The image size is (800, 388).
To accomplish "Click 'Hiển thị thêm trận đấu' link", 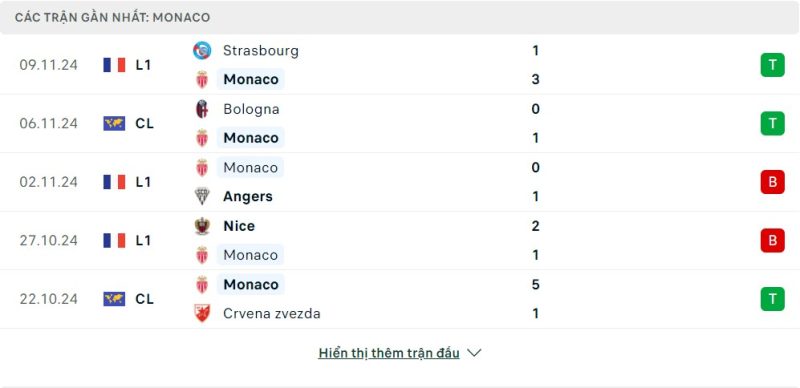I will (389, 353).
